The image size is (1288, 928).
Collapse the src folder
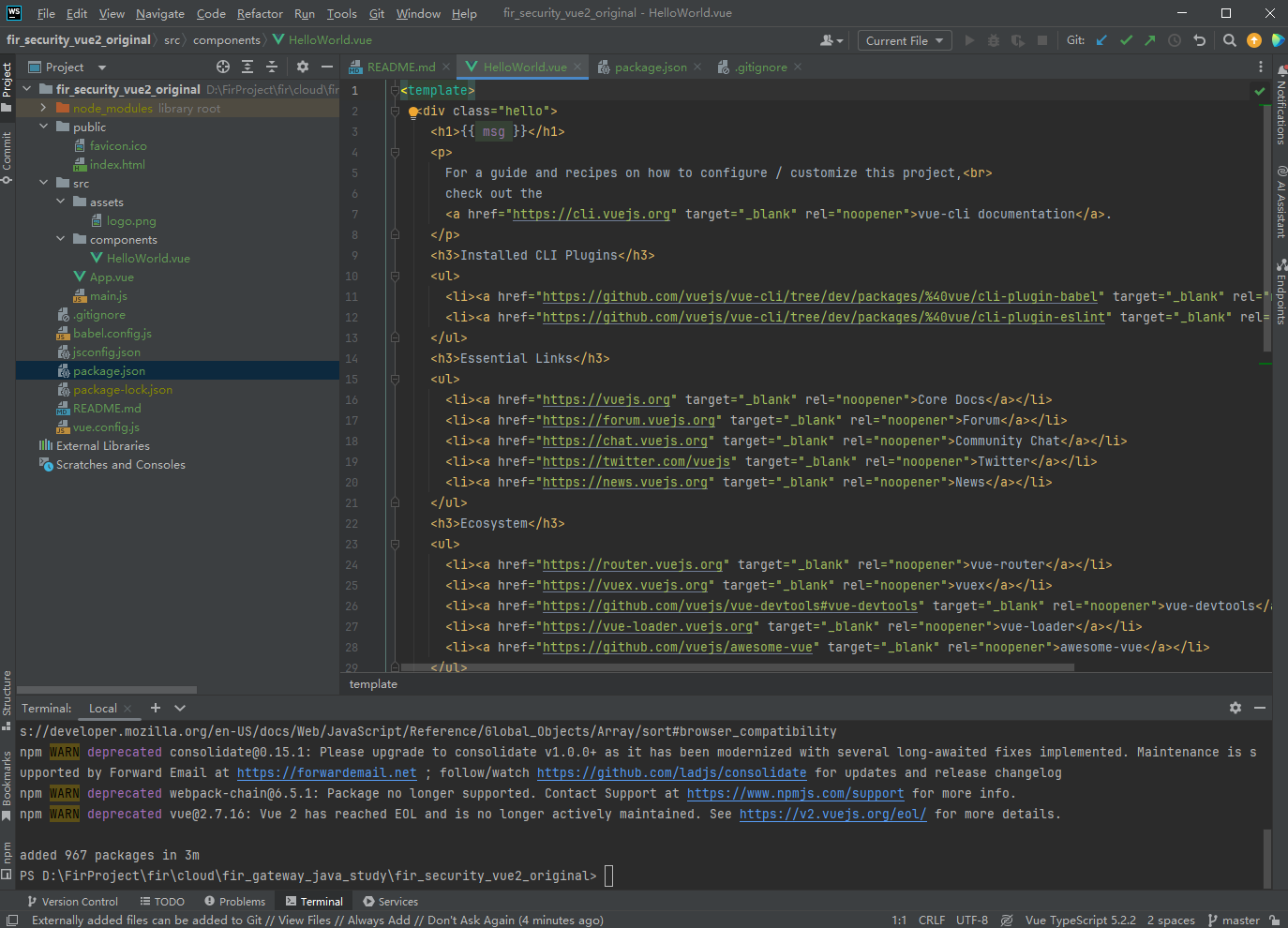pos(43,183)
